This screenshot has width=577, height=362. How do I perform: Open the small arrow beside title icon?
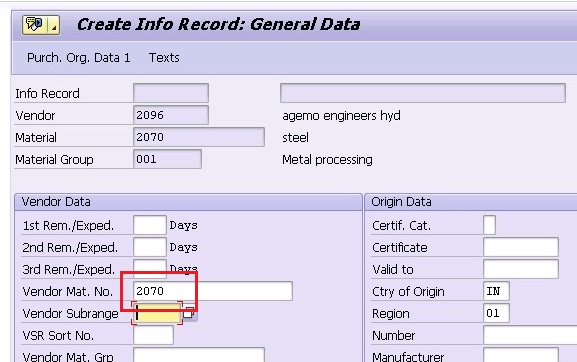point(54,25)
